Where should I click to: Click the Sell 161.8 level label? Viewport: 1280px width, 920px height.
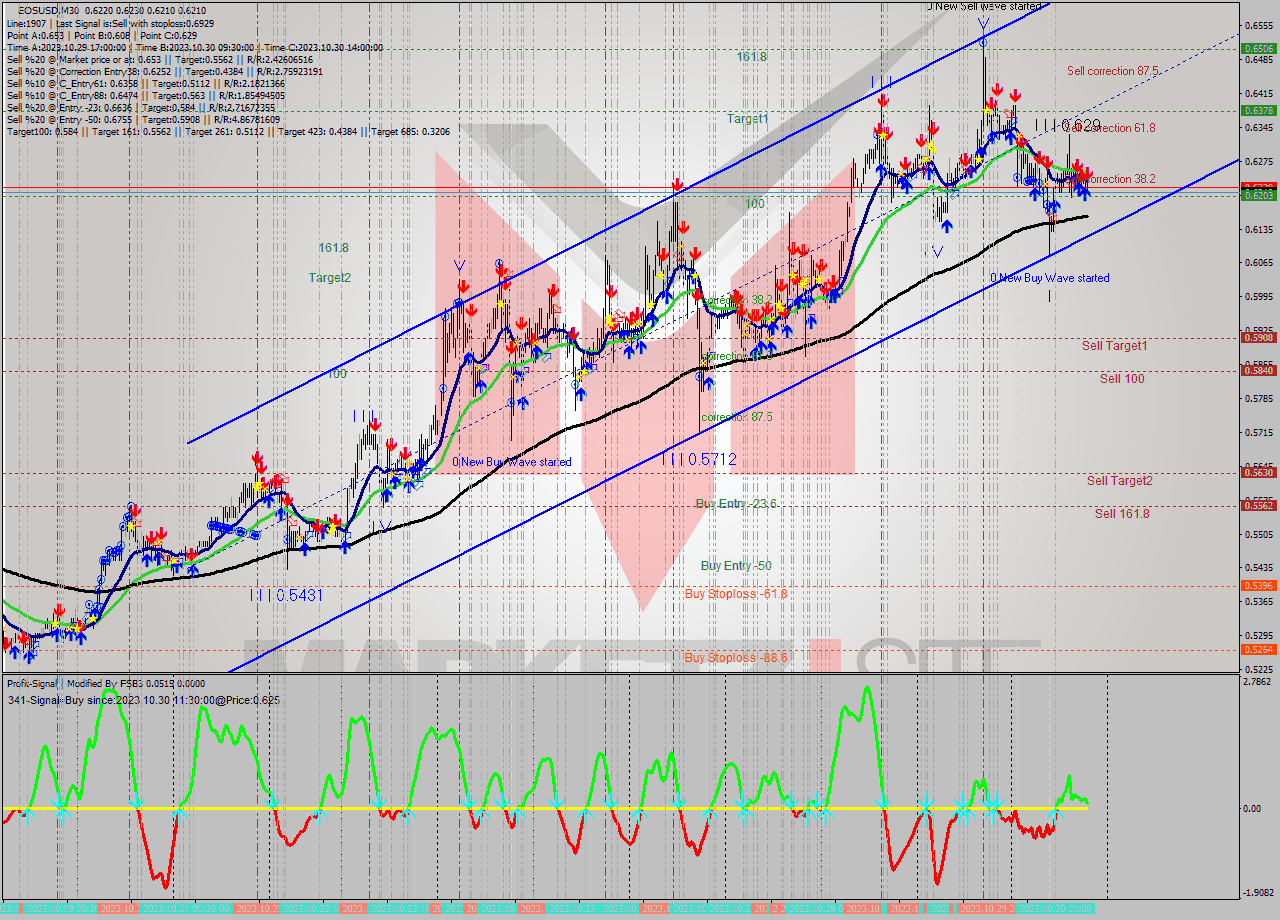click(1121, 514)
